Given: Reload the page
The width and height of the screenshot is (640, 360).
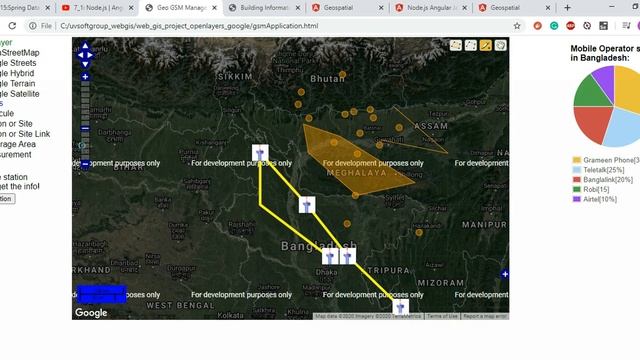Looking at the screenshot, I should 12,26.
